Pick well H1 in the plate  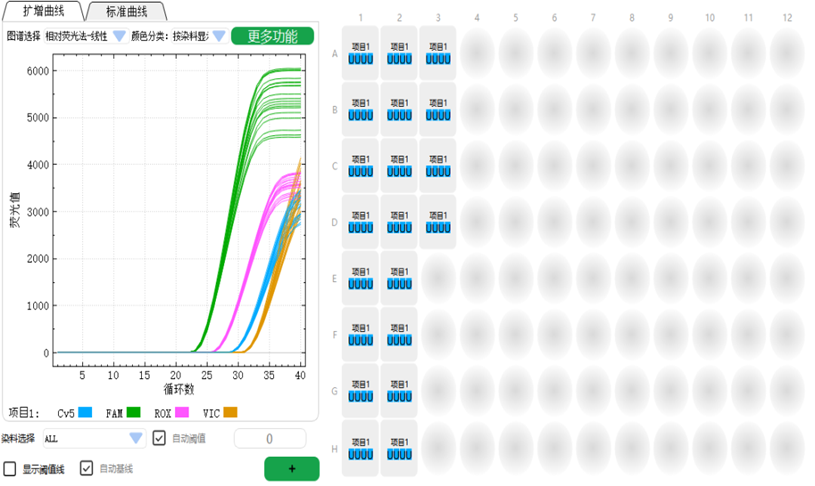point(360,447)
